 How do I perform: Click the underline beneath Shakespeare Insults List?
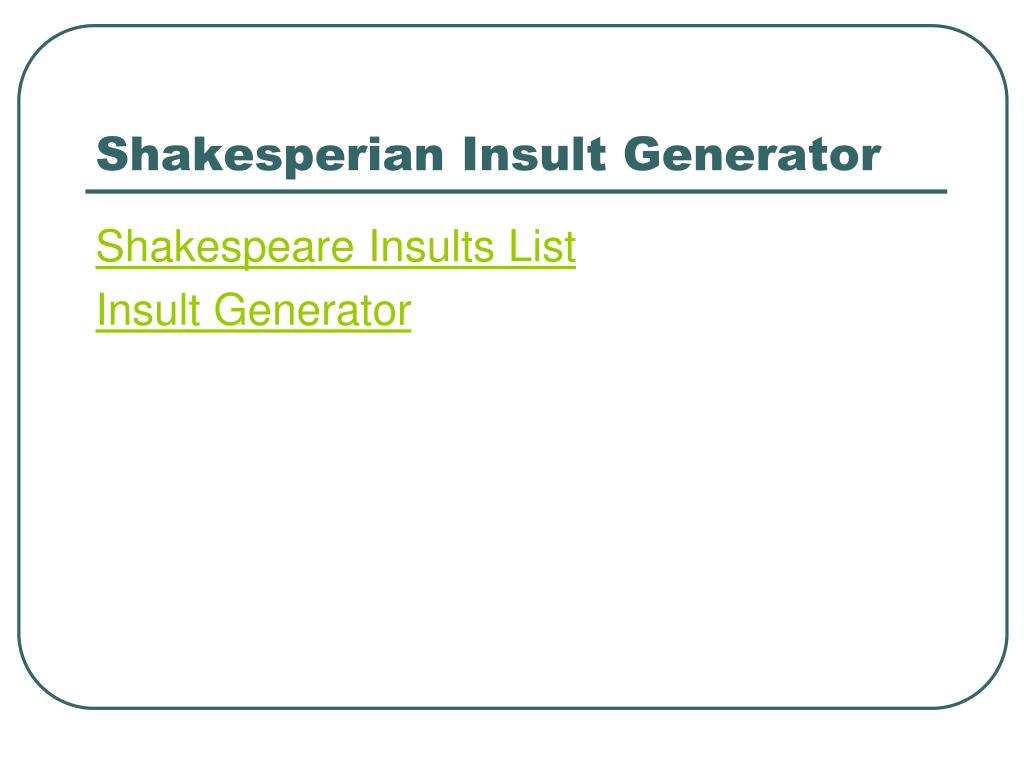point(336,267)
